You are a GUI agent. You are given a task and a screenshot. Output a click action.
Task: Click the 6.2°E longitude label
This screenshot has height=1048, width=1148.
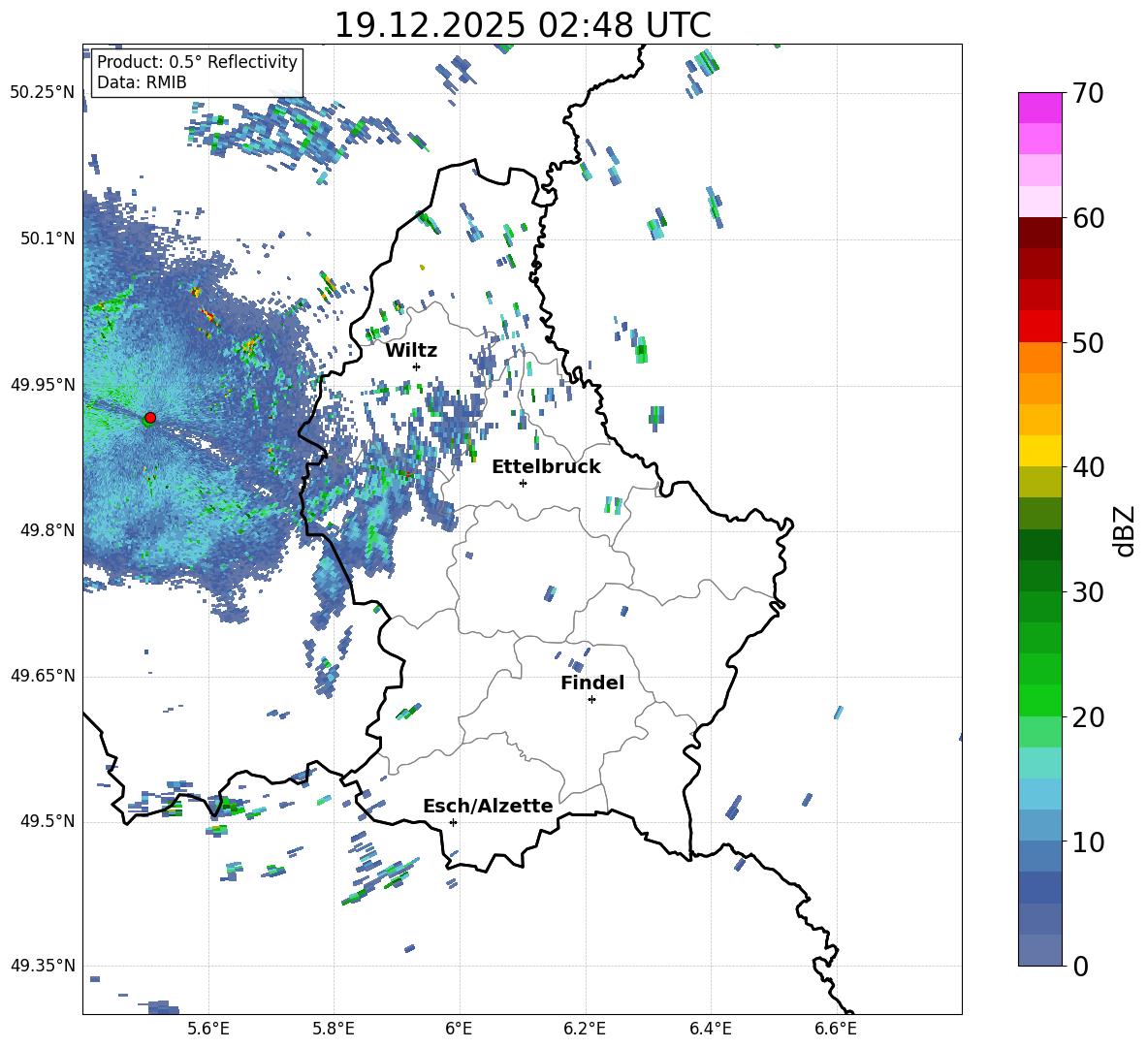[585, 1029]
